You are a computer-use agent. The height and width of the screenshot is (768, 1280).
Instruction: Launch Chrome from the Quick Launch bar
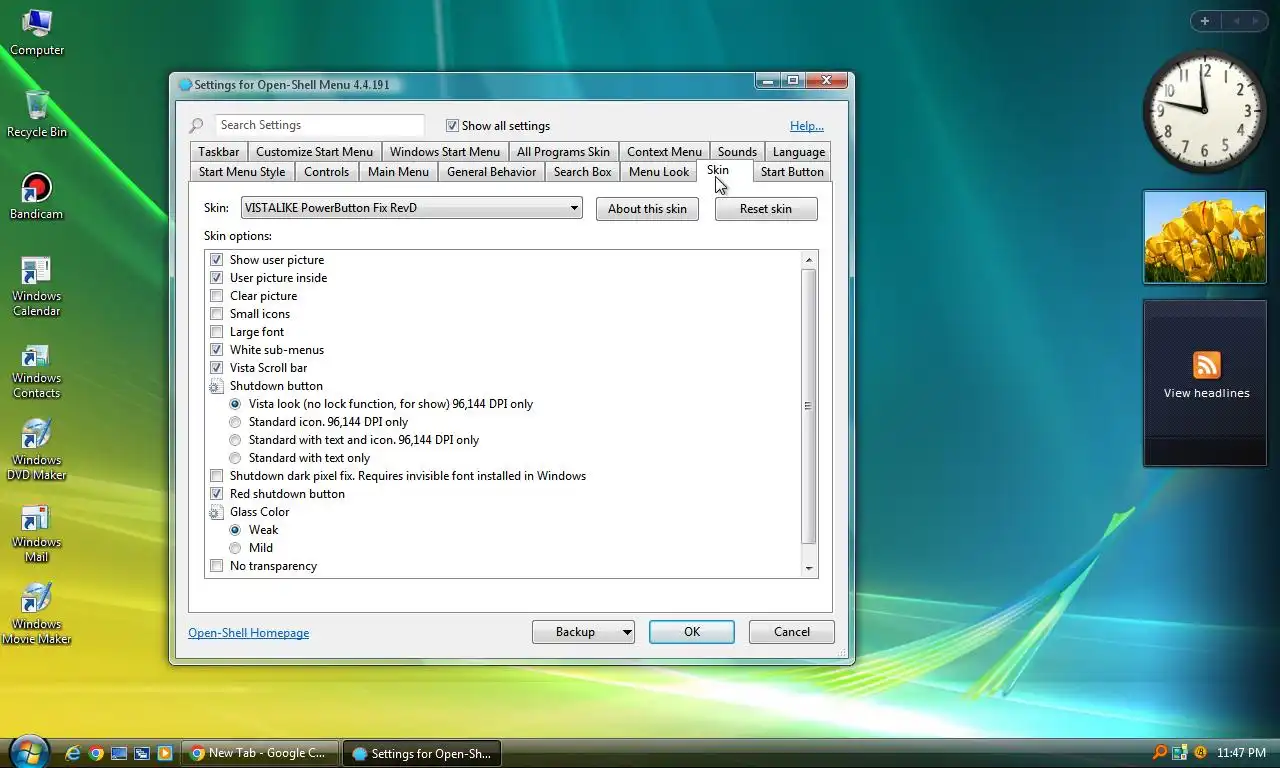pyautogui.click(x=96, y=753)
